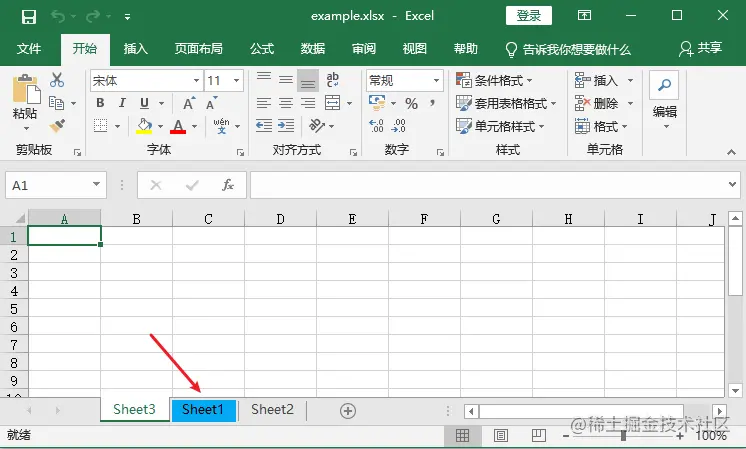Open the 帮助 ribbon tab

coord(465,49)
